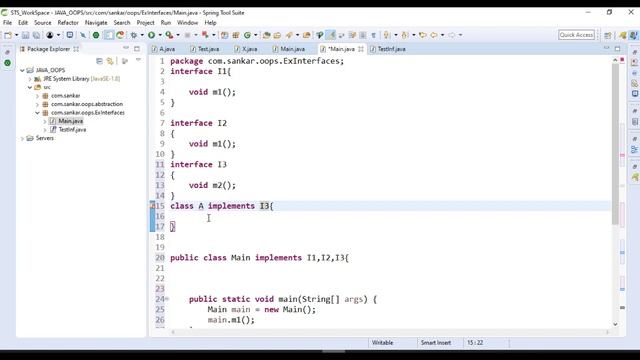This screenshot has height=360, width=640.
Task: Fold the main method at line 24
Action: coord(167,299)
